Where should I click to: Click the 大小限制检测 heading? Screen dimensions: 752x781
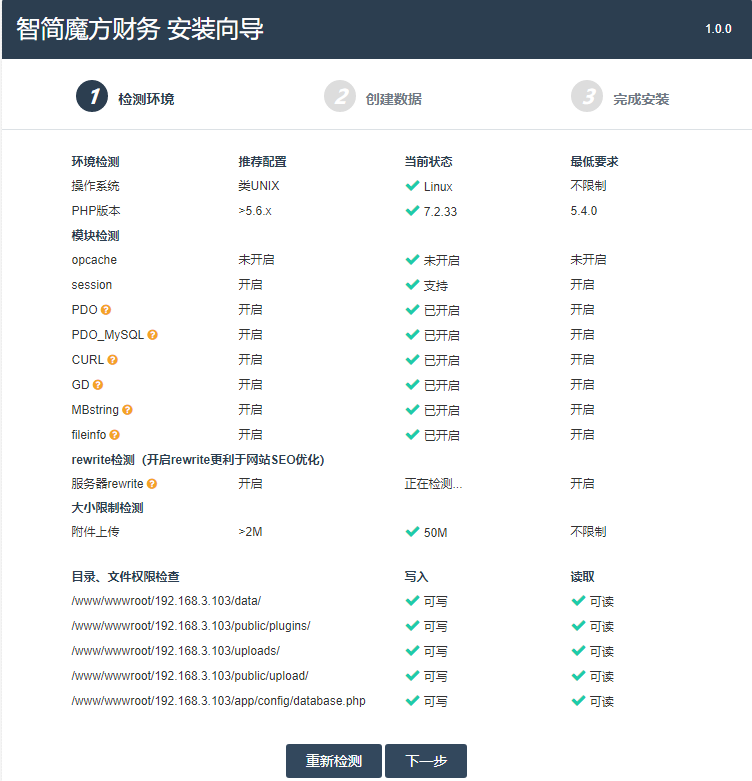point(108,508)
